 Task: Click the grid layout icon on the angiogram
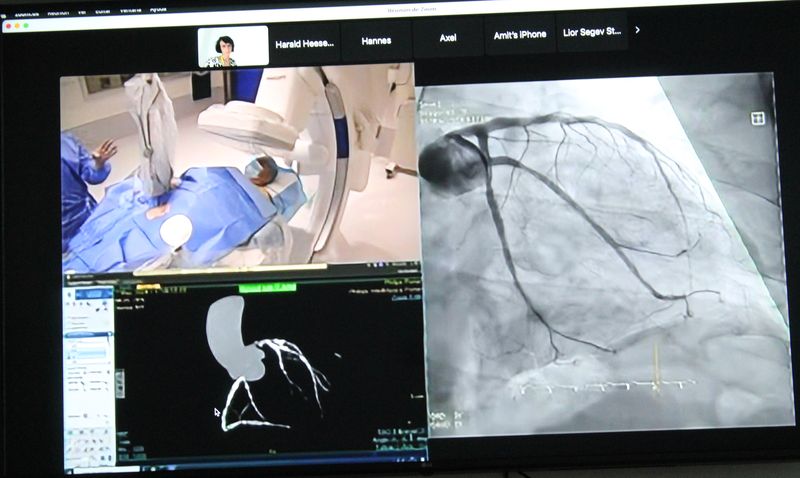click(758, 118)
